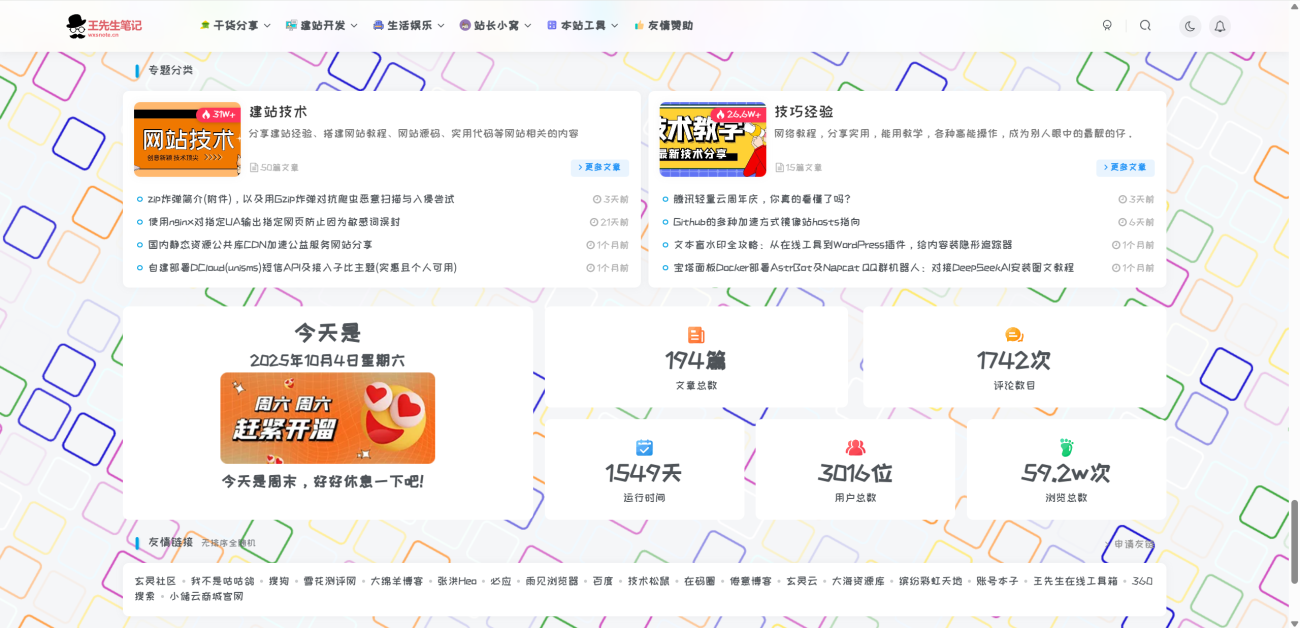Image resolution: width=1300 pixels, height=628 pixels.
Task: Click the orange article icon above 194篇
Action: click(696, 335)
